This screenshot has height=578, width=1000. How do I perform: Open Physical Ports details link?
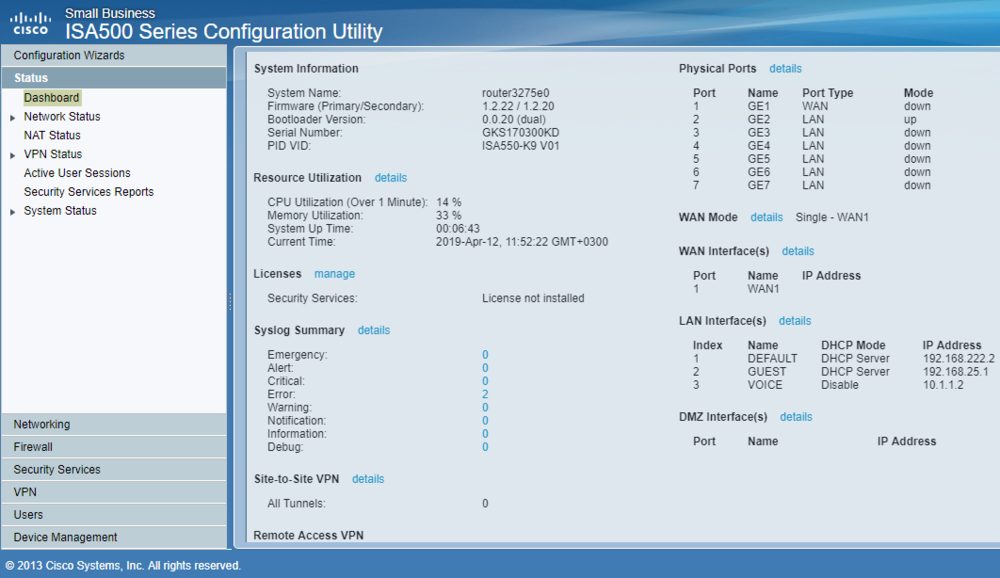pyautogui.click(x=785, y=69)
